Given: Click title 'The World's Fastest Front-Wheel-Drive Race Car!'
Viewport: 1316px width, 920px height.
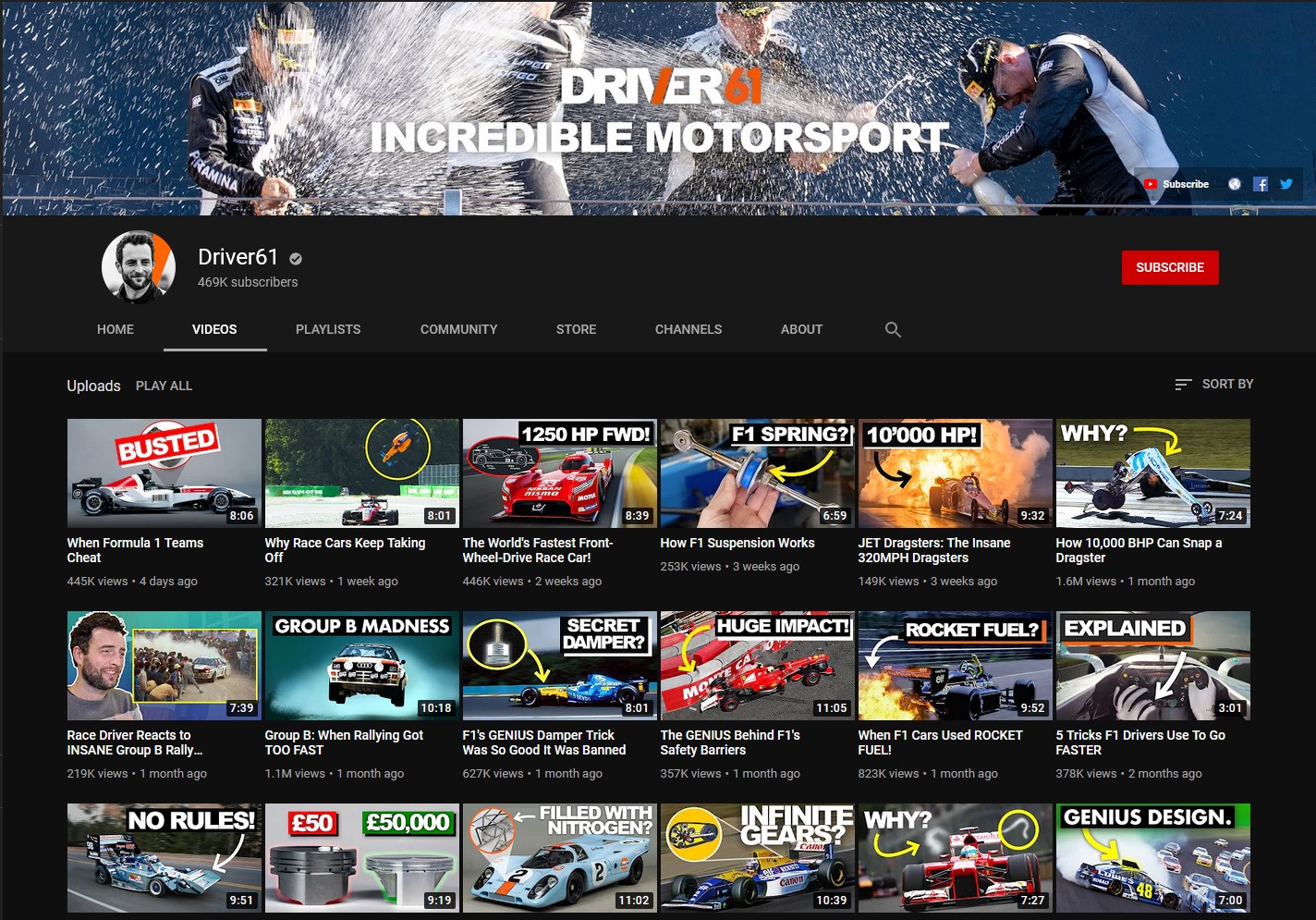Looking at the screenshot, I should [x=538, y=550].
